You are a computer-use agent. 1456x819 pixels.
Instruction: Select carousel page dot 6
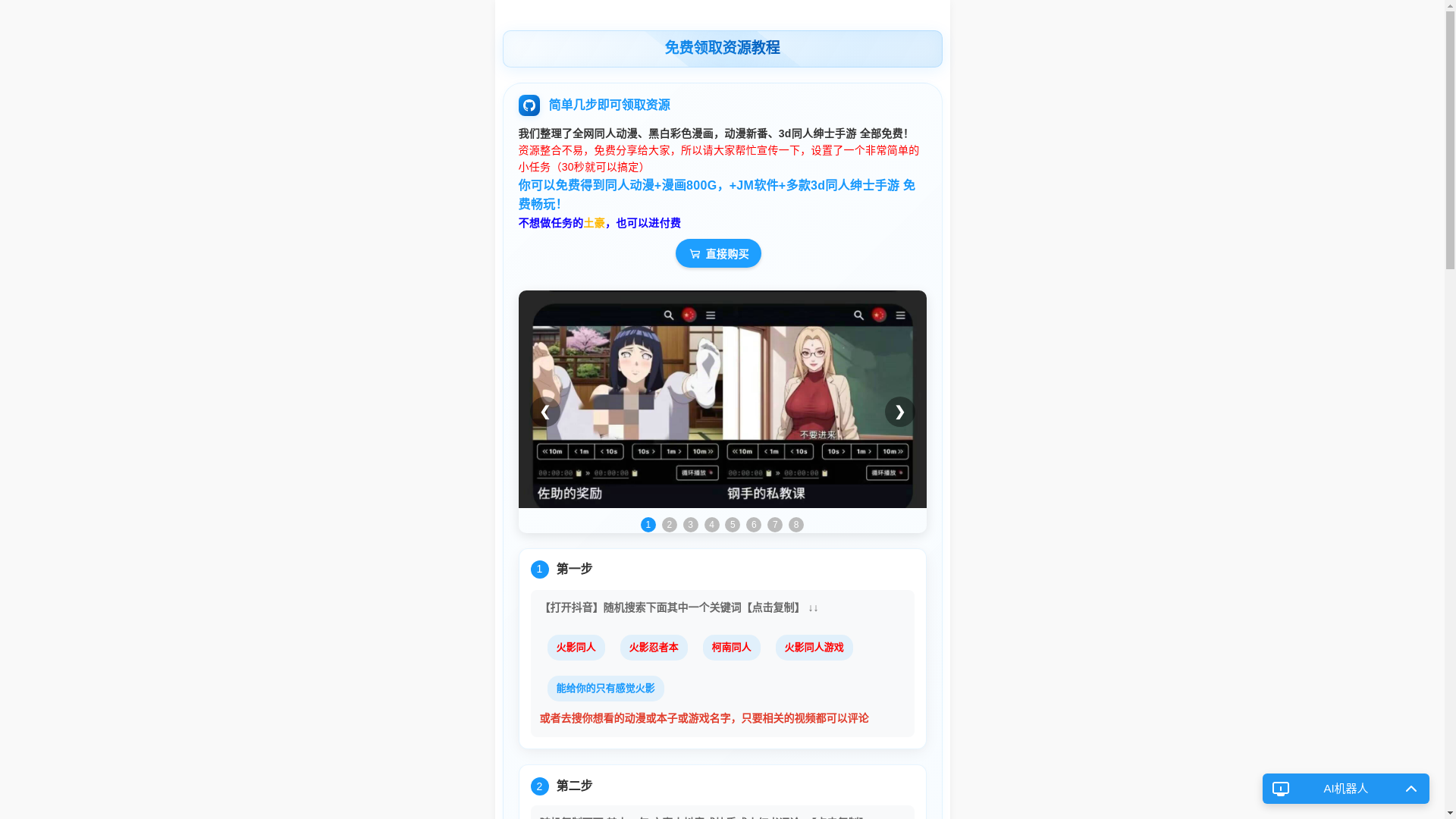tap(754, 525)
